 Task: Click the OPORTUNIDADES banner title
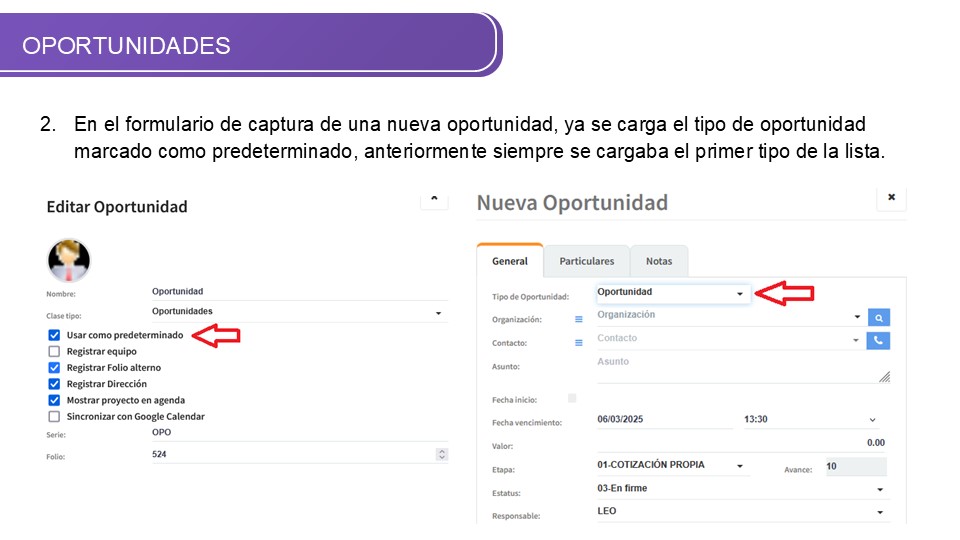coord(126,46)
